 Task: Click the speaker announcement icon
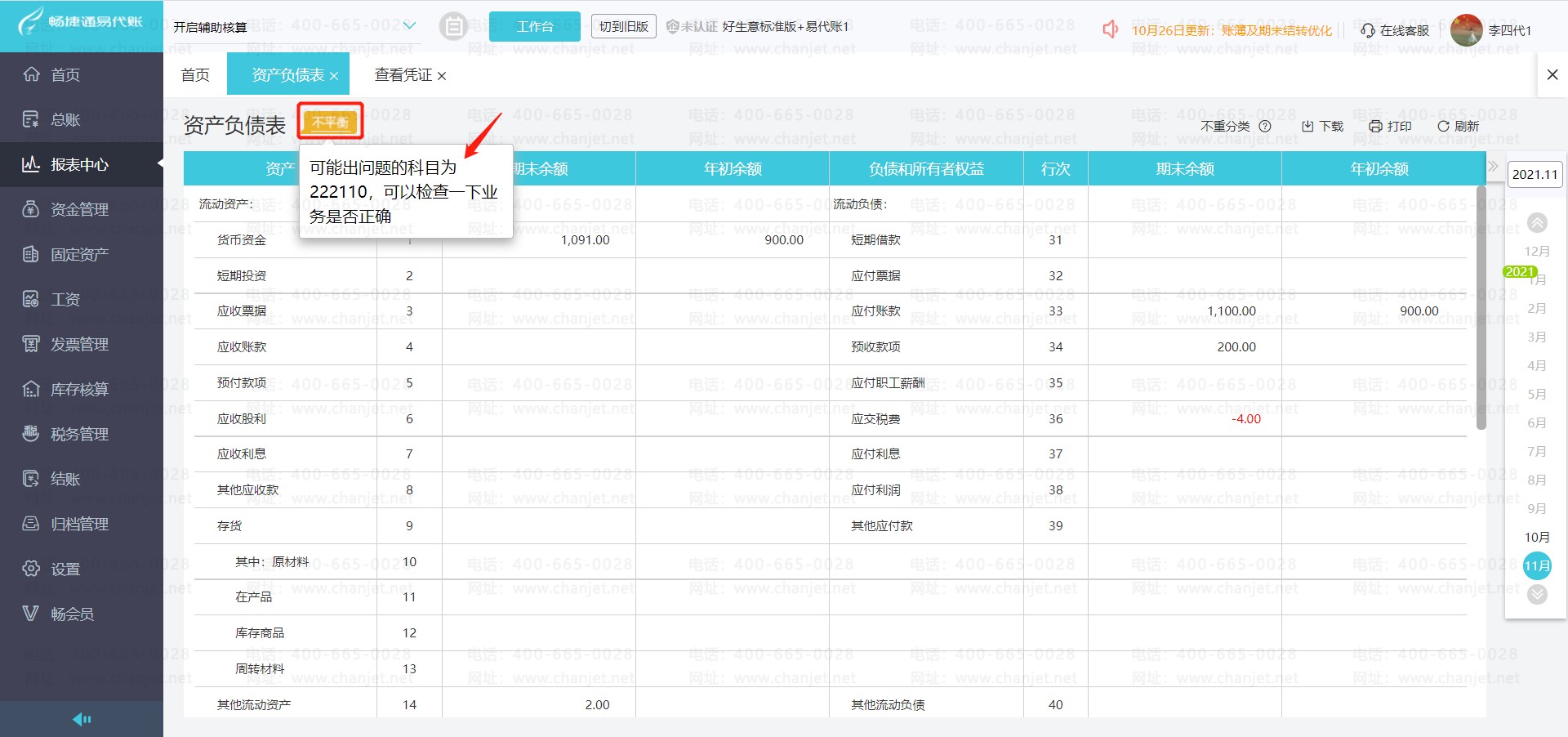coord(1110,30)
